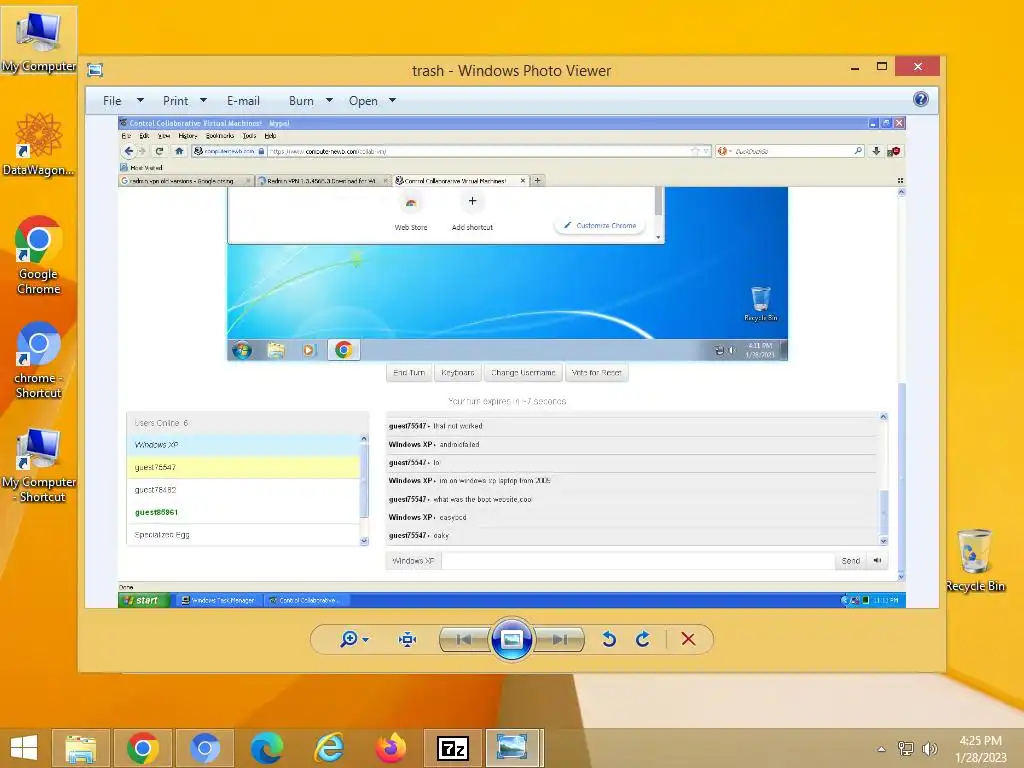Open Photo Viewer help via question mark icon
The image size is (1024, 768).
pyautogui.click(x=921, y=99)
